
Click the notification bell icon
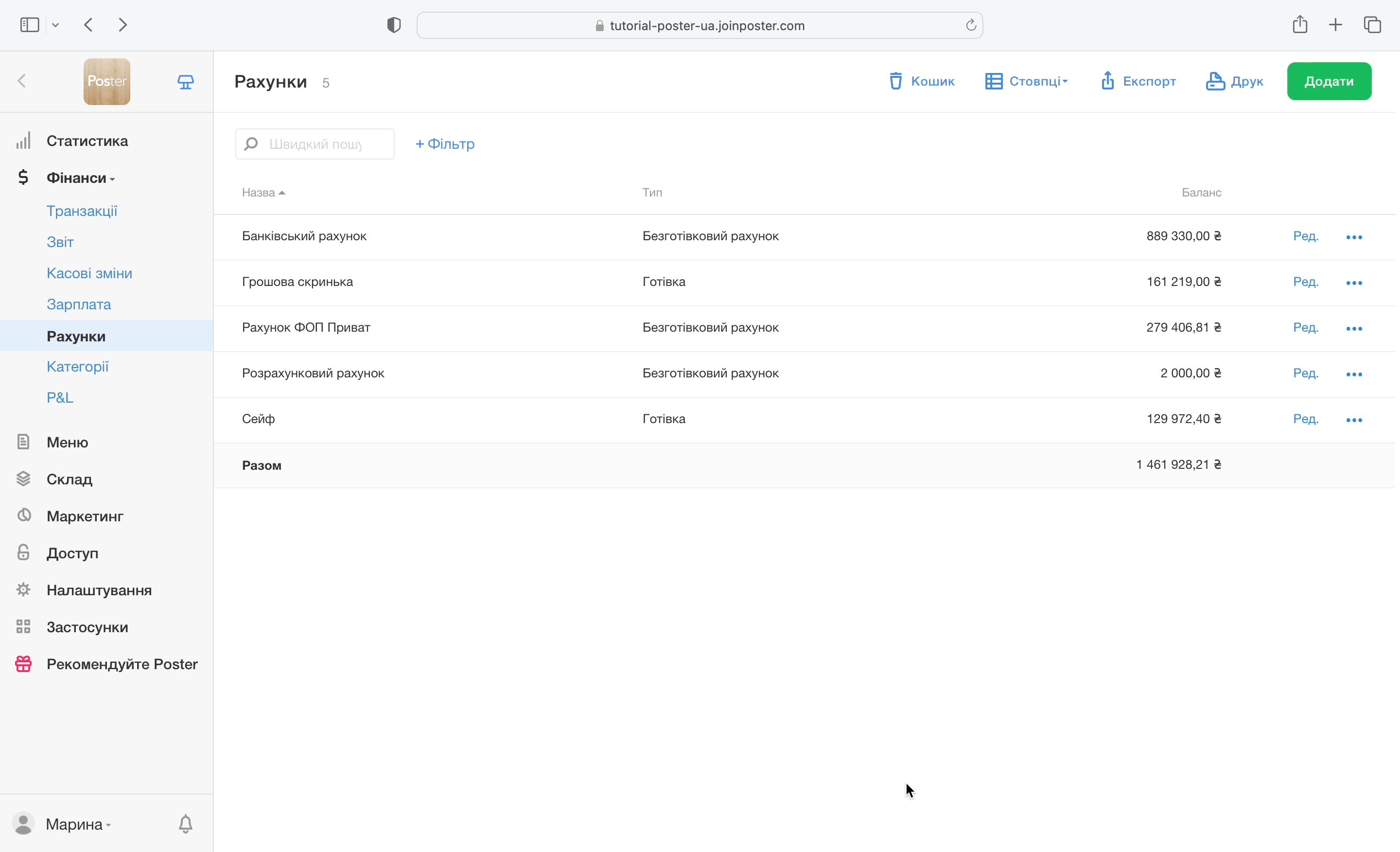click(185, 824)
